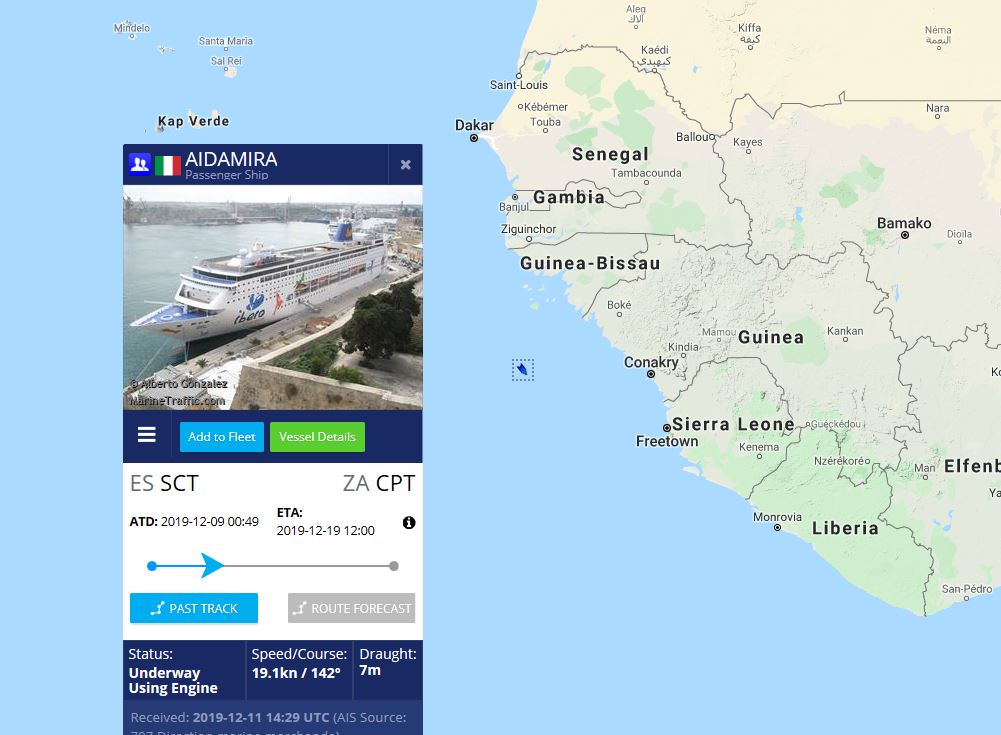Click the Italian flag icon

click(x=168, y=165)
